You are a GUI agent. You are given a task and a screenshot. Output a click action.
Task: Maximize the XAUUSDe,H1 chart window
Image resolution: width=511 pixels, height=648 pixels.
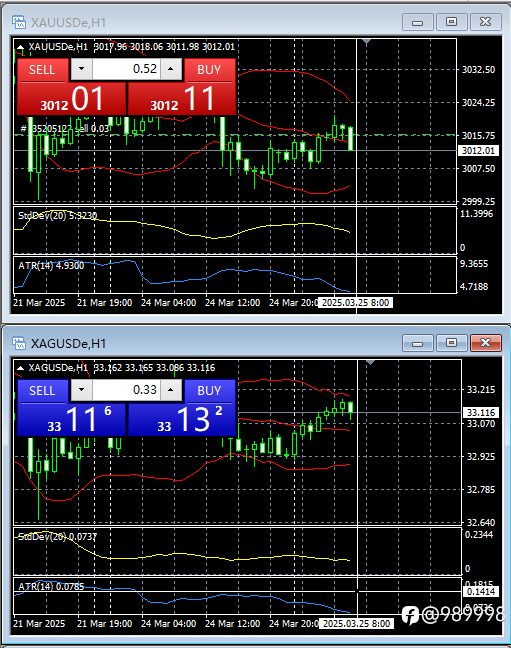pyautogui.click(x=451, y=22)
